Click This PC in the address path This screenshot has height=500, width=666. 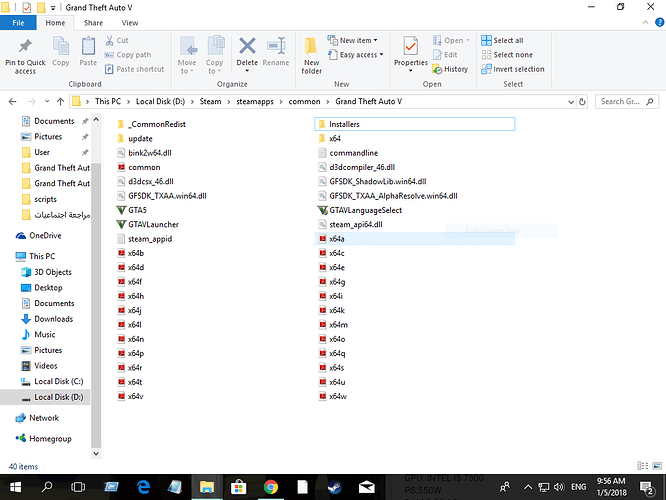pos(108,102)
